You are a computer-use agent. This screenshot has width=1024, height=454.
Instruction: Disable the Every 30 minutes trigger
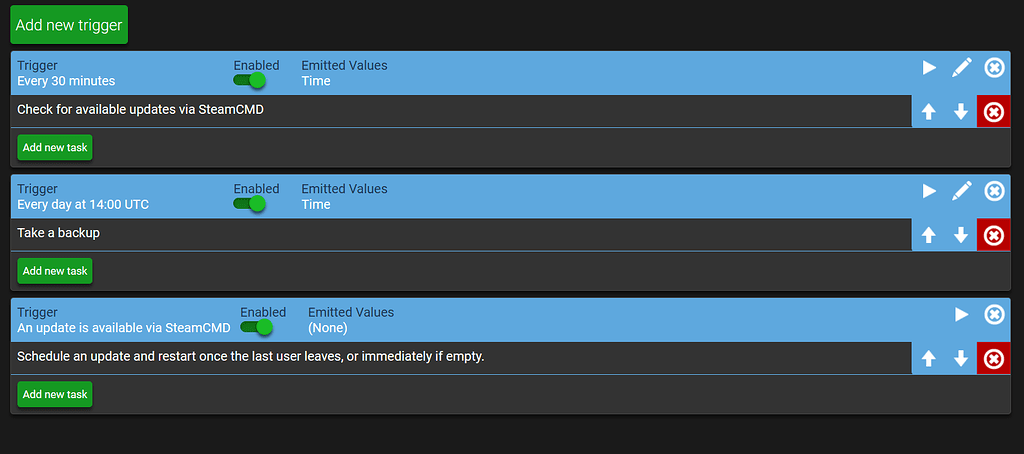pos(250,80)
